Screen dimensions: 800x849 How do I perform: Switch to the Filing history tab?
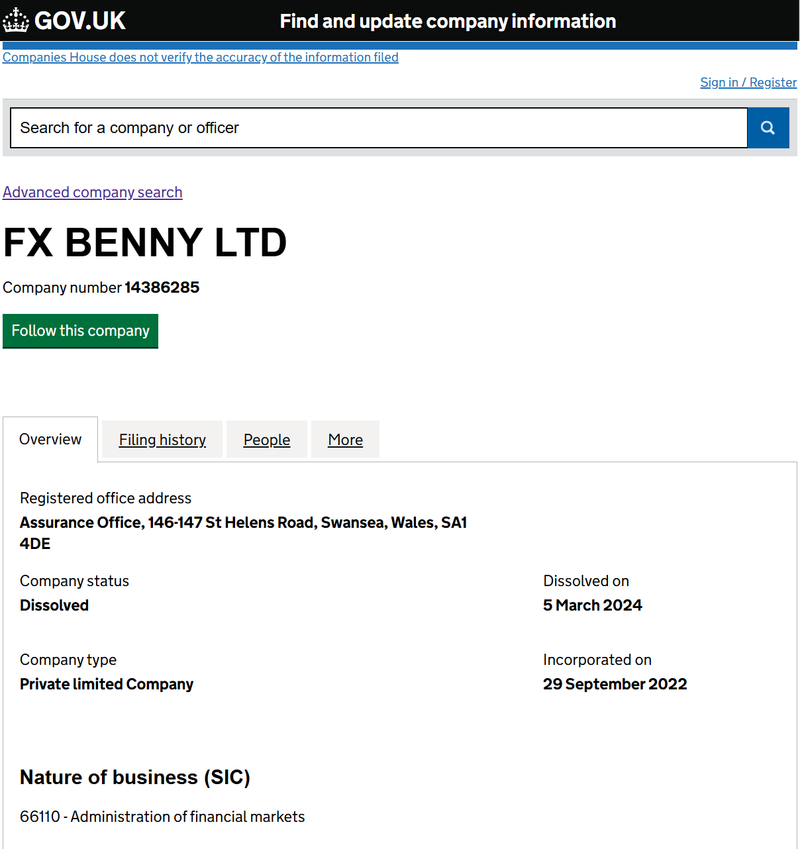click(162, 440)
